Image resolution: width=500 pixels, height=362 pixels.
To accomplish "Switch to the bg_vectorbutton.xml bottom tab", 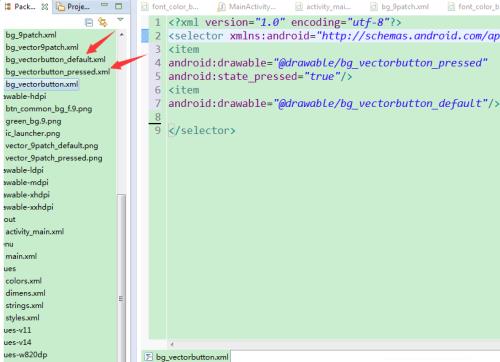I will click(187, 357).
